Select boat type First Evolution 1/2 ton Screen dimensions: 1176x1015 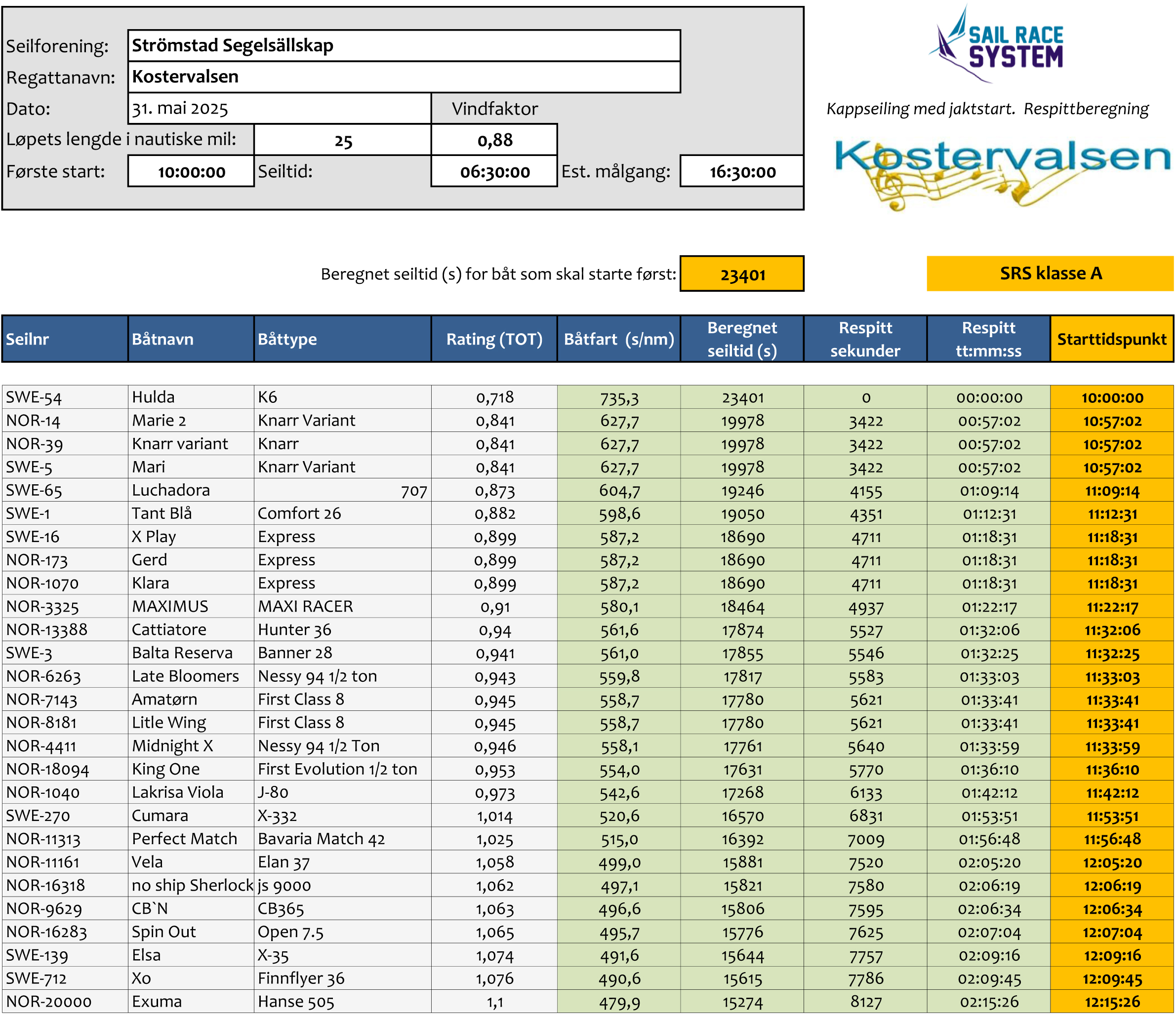(343, 769)
